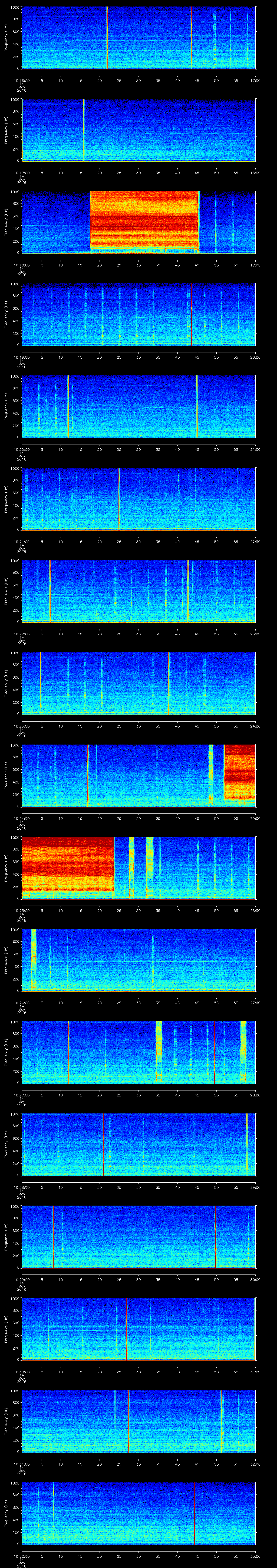Click the 10:21:00 start time label
Image resolution: width=277 pixels, height=1568 pixels.
[x=21, y=542]
